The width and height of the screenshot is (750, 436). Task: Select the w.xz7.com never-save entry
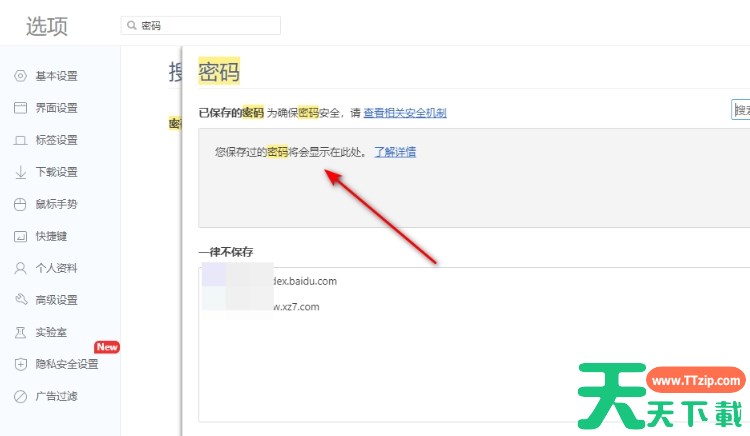296,307
